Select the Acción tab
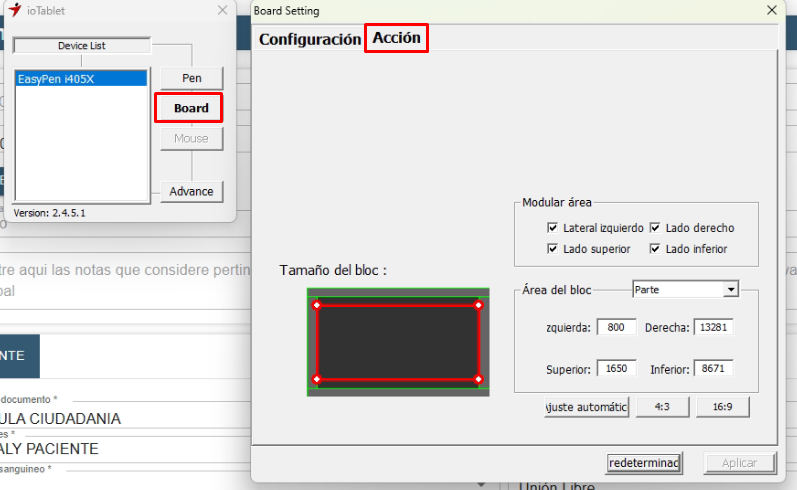Image resolution: width=797 pixels, height=490 pixels. coord(396,39)
